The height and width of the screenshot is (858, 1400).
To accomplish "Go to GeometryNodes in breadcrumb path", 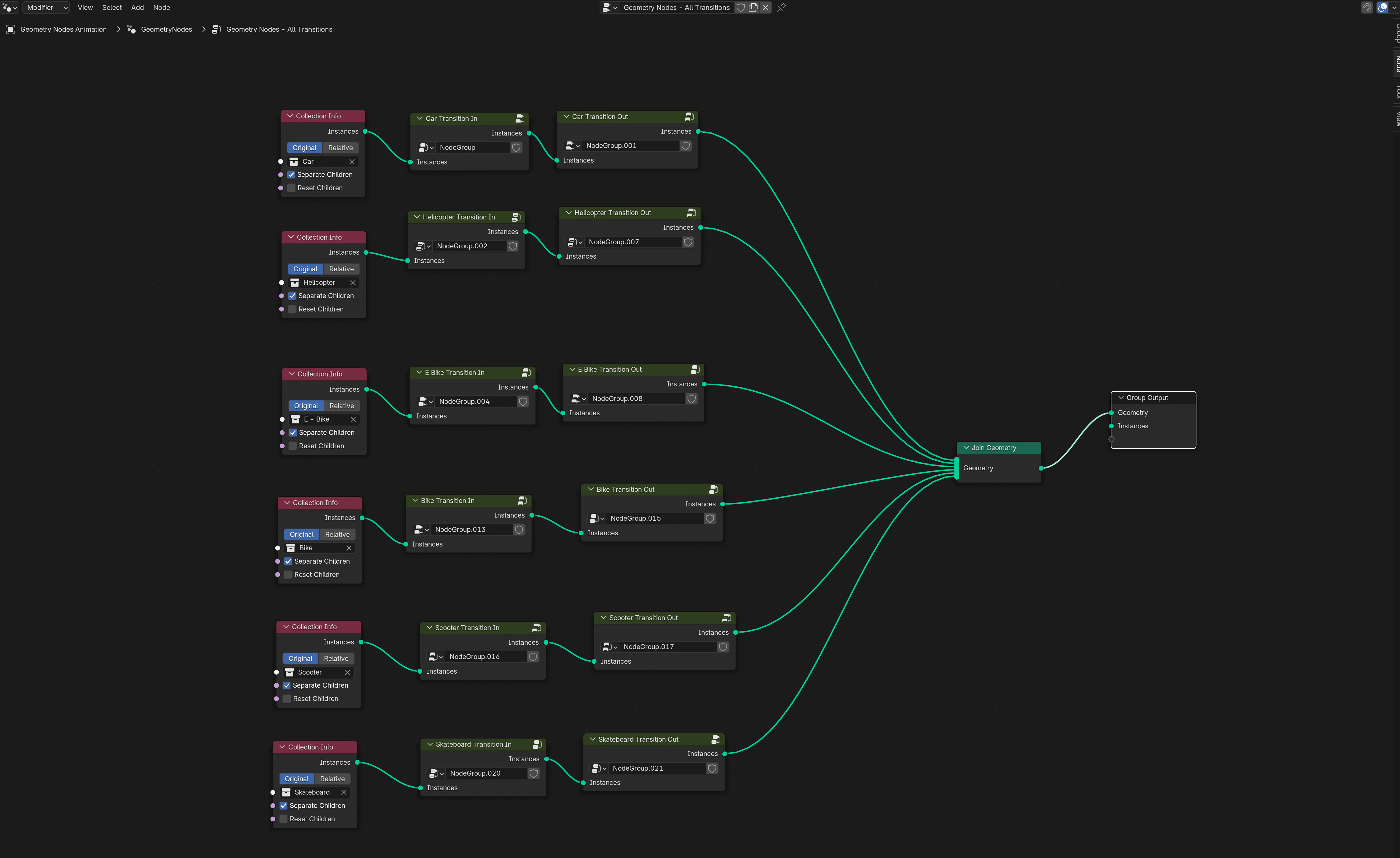I will click(x=166, y=30).
